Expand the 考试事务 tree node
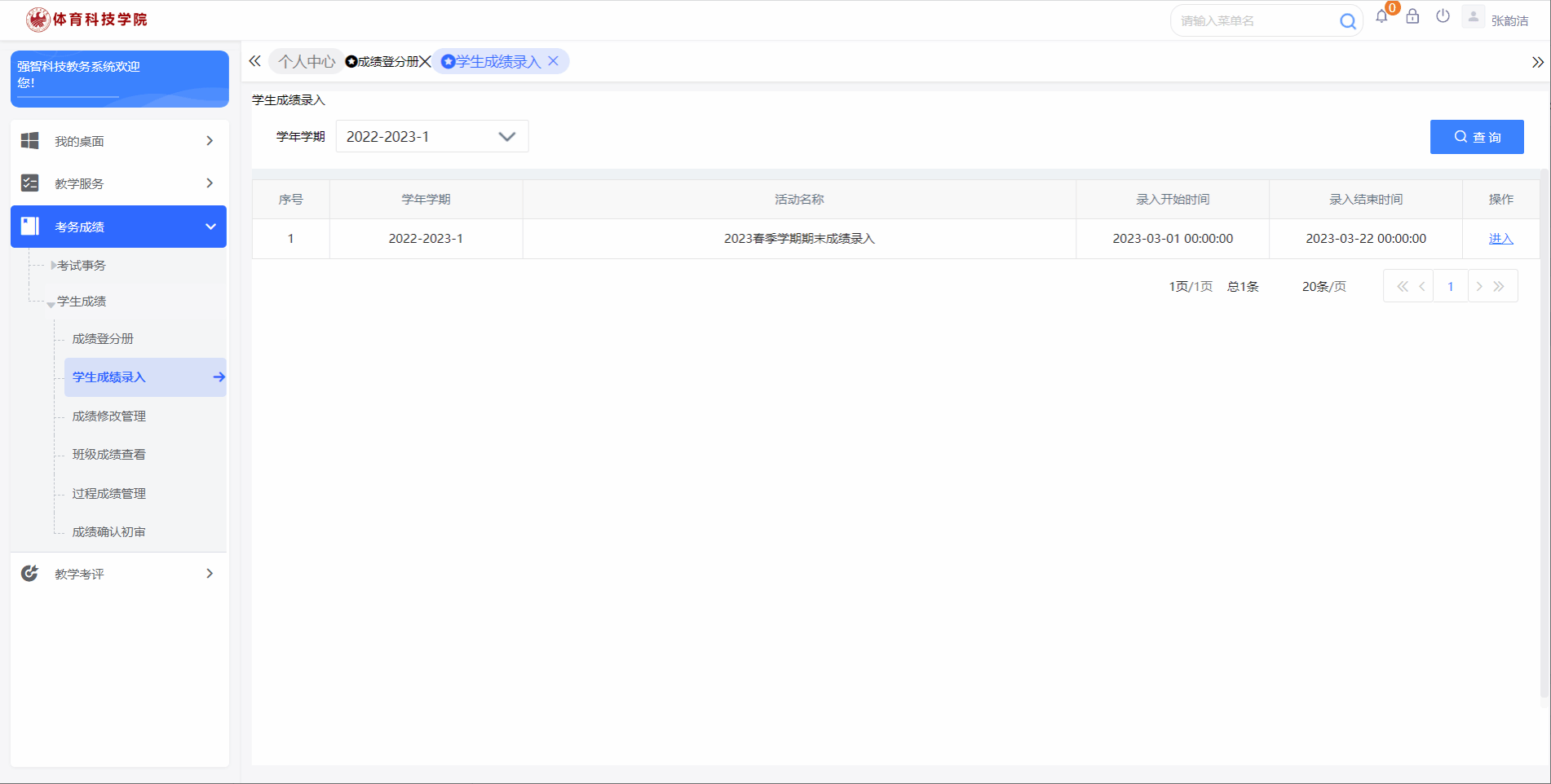1551x784 pixels. (54, 266)
